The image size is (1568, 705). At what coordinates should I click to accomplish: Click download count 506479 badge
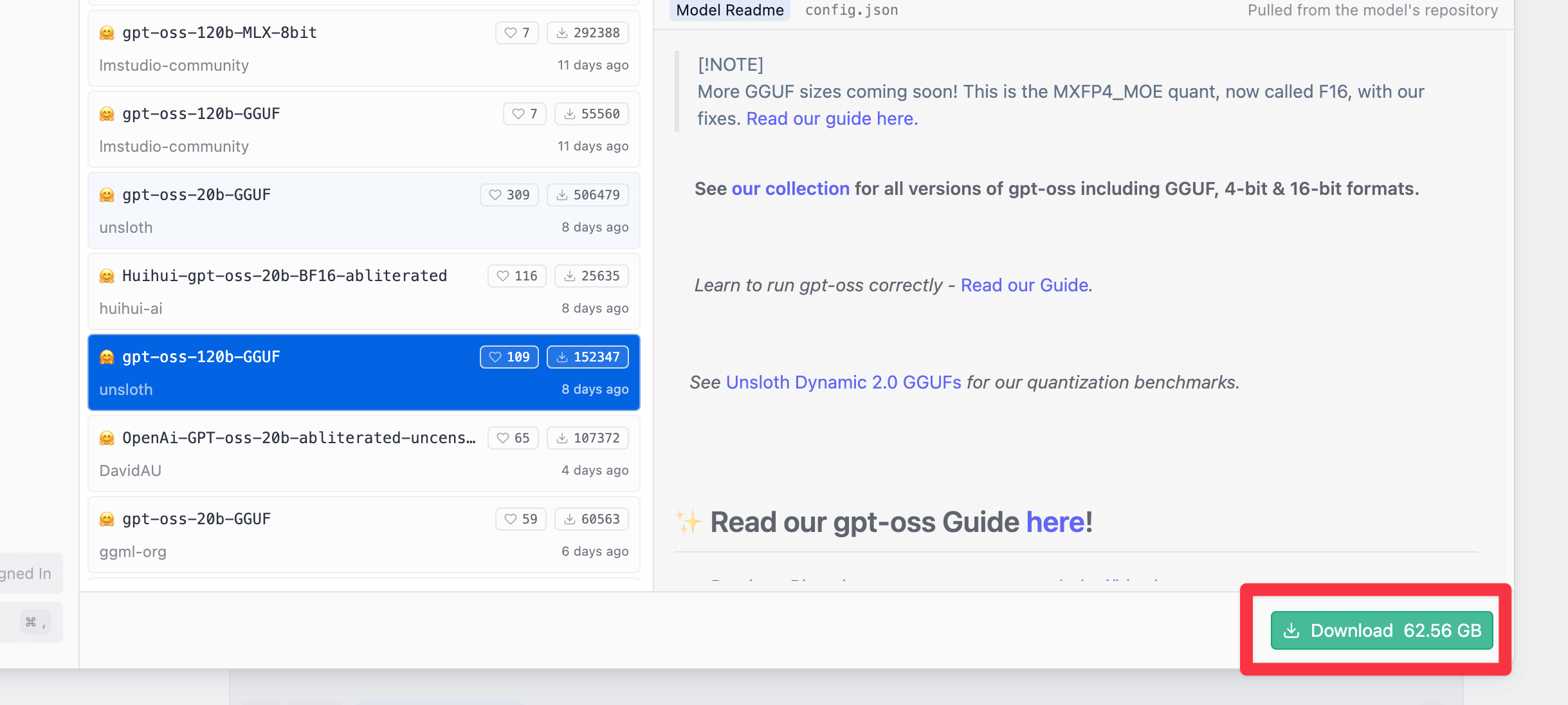pos(587,195)
